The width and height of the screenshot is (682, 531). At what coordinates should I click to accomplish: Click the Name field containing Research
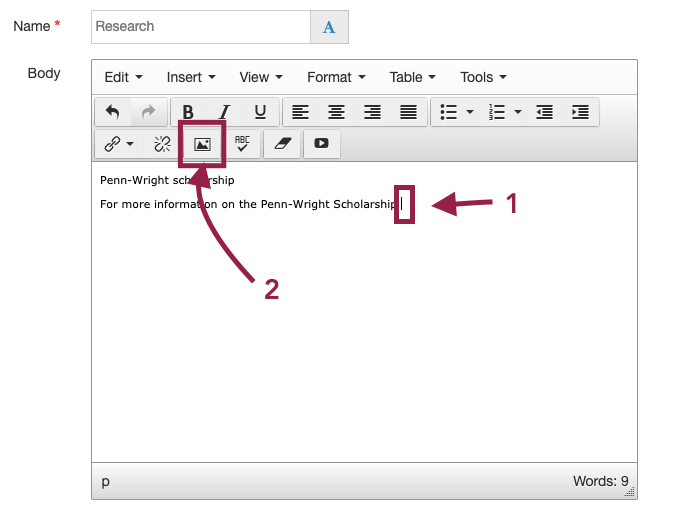[200, 27]
